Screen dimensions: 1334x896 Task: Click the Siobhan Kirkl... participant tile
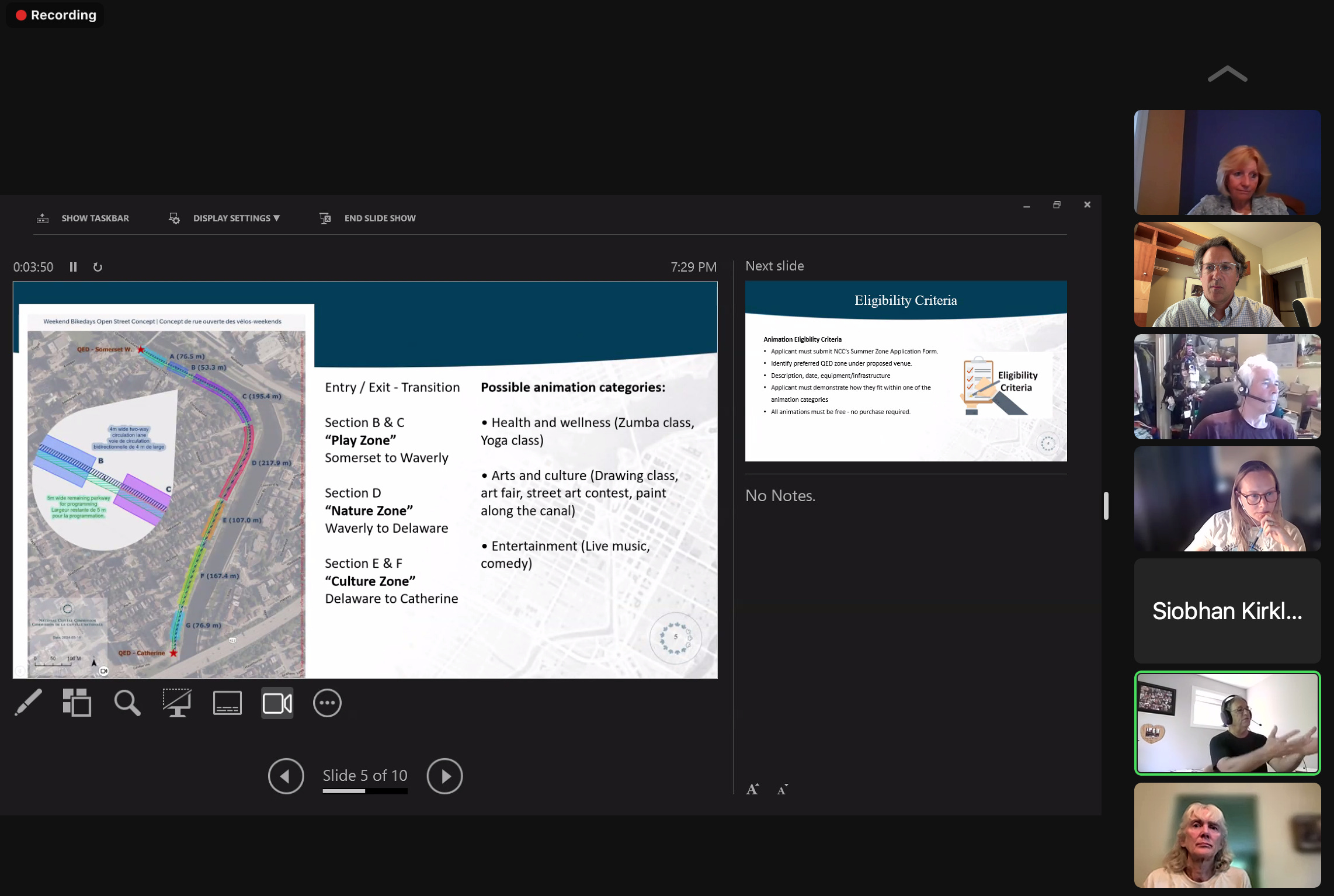click(x=1227, y=610)
